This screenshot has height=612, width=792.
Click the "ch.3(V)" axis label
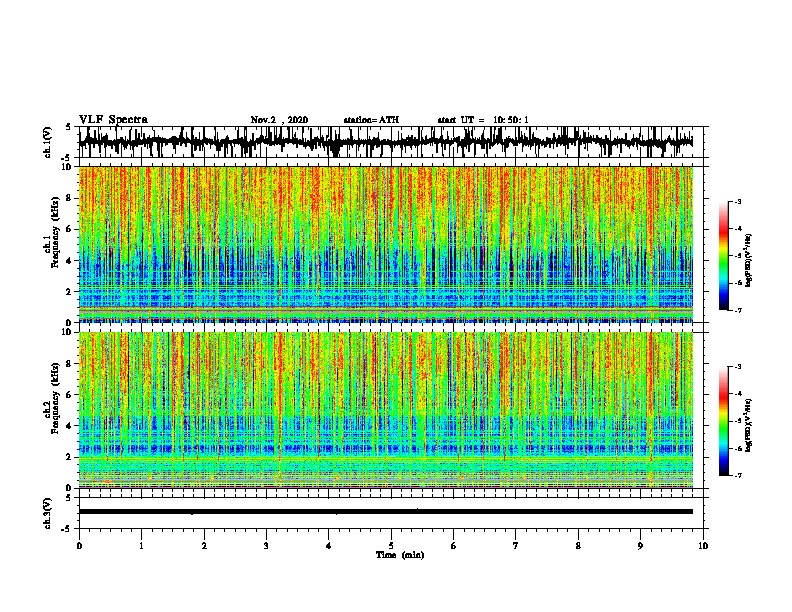(x=48, y=513)
